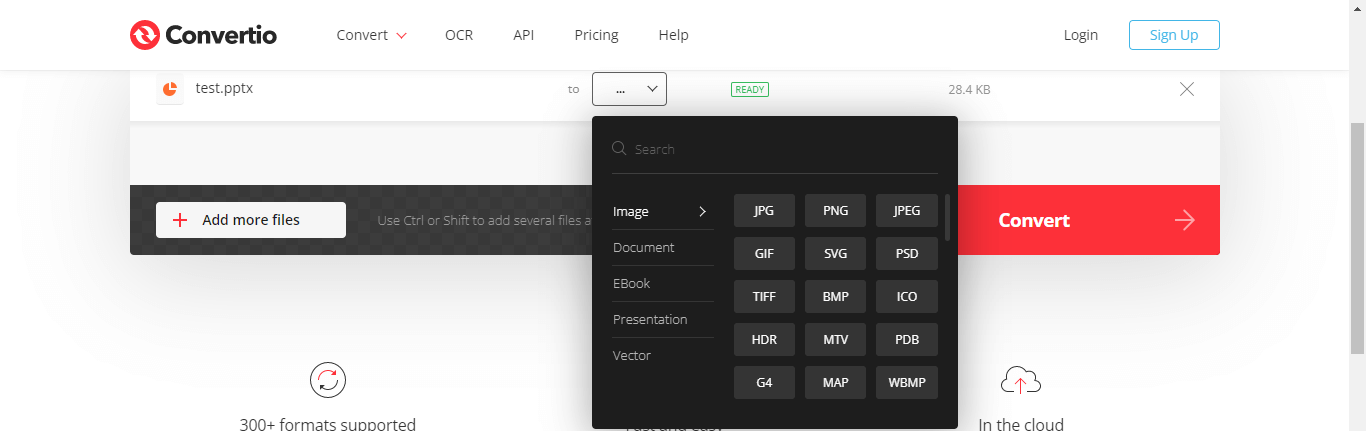Choose PDB as output format
This screenshot has width=1366, height=431.
(x=907, y=340)
